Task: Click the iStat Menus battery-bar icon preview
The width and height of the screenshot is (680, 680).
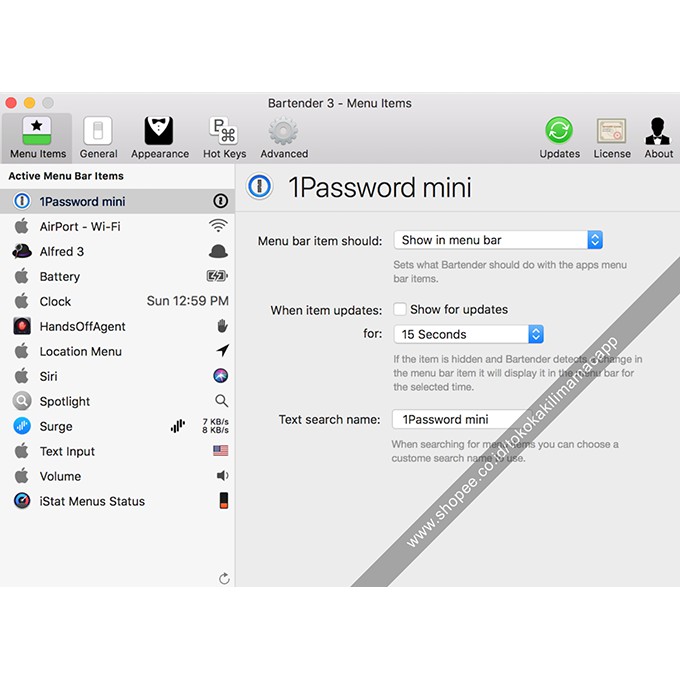Action: 224,500
